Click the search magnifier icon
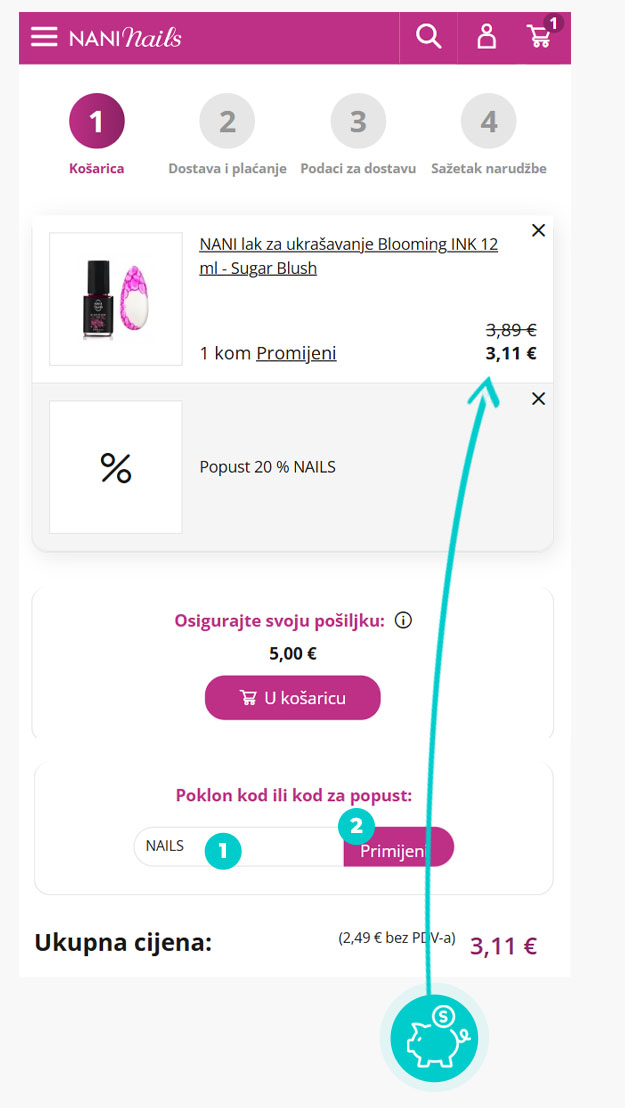625x1108 pixels. (428, 37)
